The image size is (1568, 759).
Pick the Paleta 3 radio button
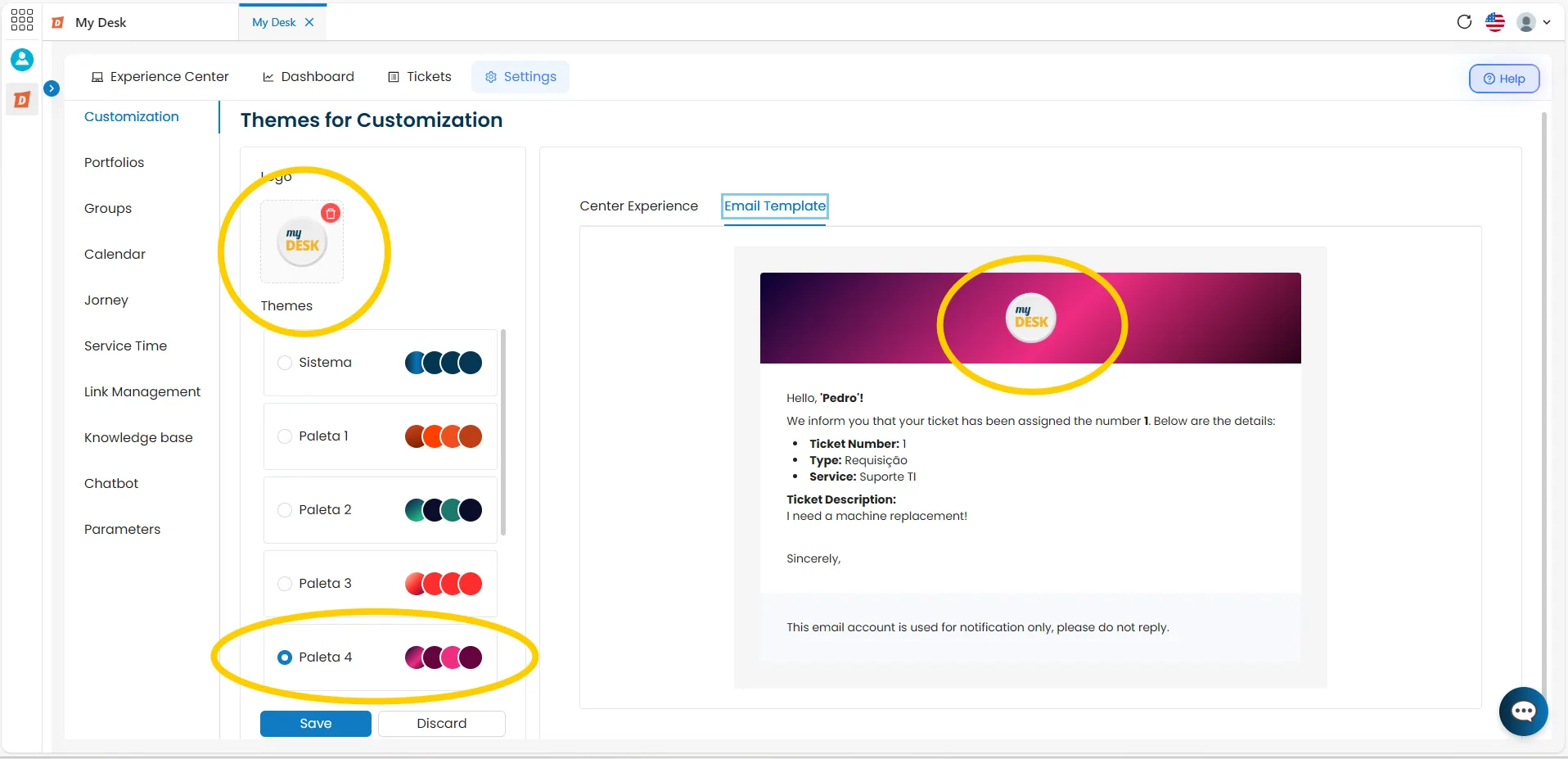285,584
